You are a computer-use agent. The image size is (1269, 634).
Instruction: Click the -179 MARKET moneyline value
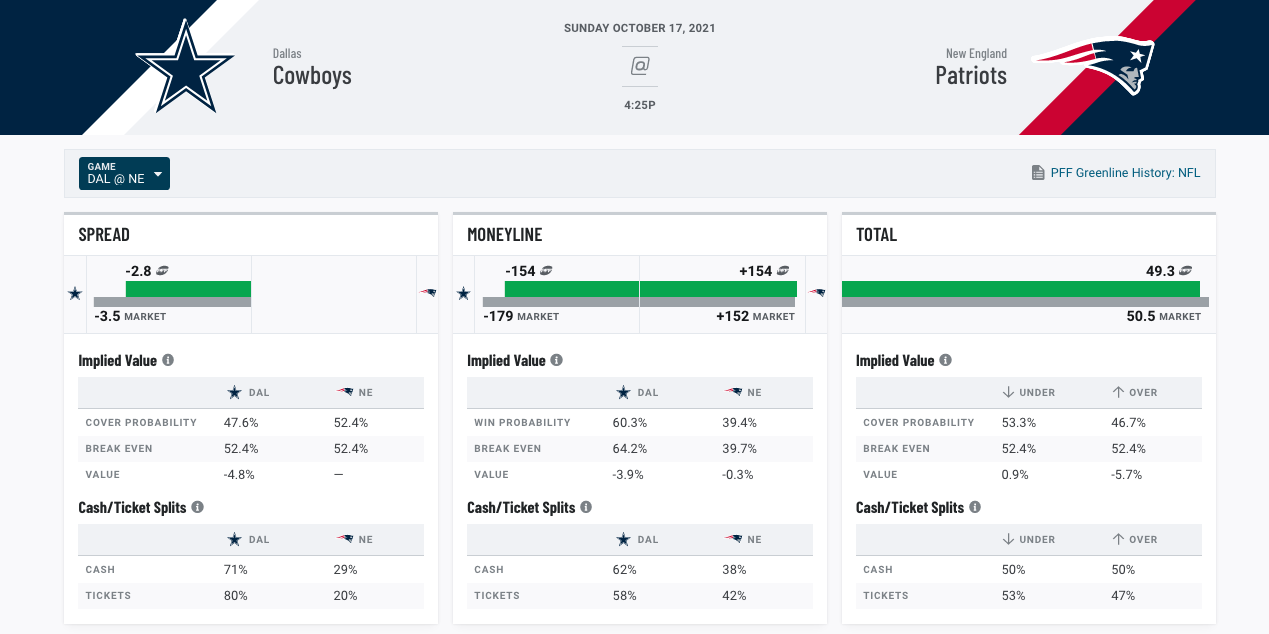coord(521,316)
